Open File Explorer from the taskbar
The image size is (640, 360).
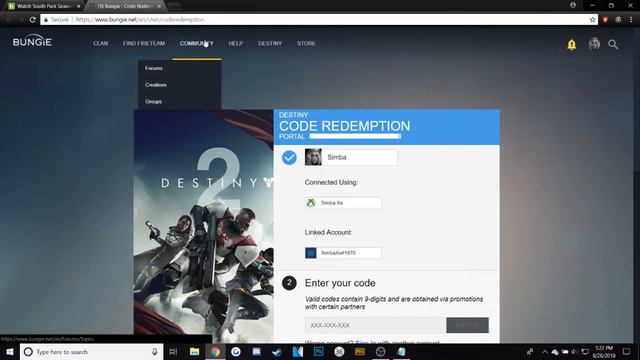[194, 351]
